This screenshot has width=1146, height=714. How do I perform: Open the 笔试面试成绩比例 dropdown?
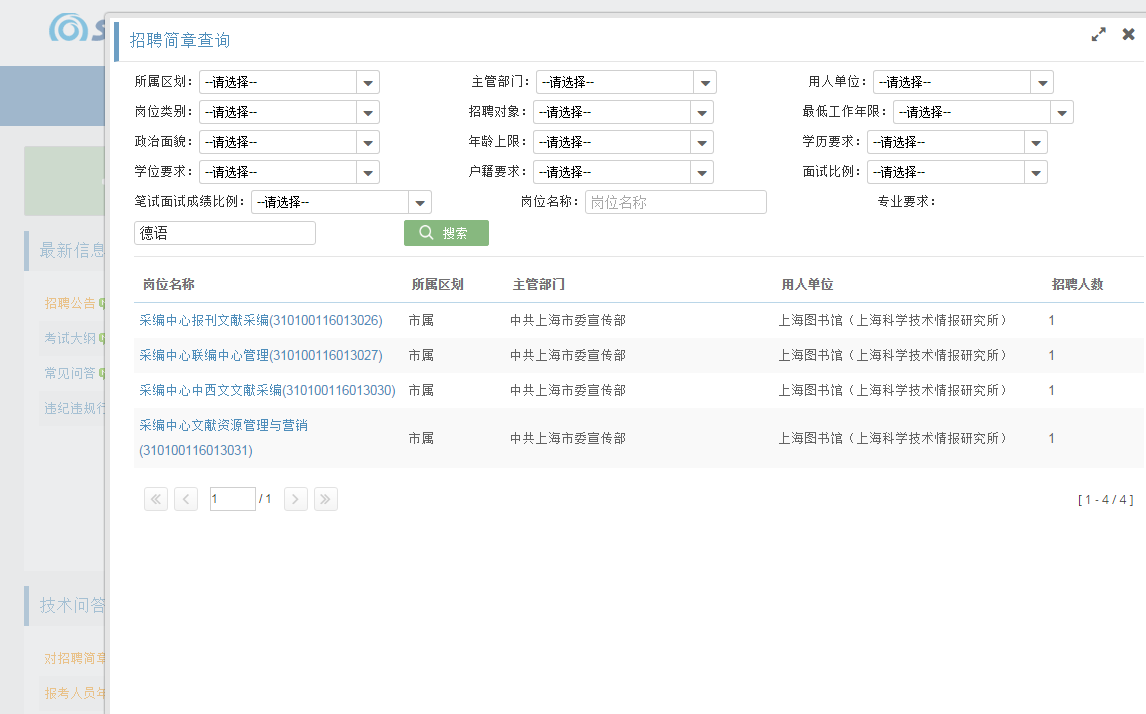pyautogui.click(x=341, y=202)
